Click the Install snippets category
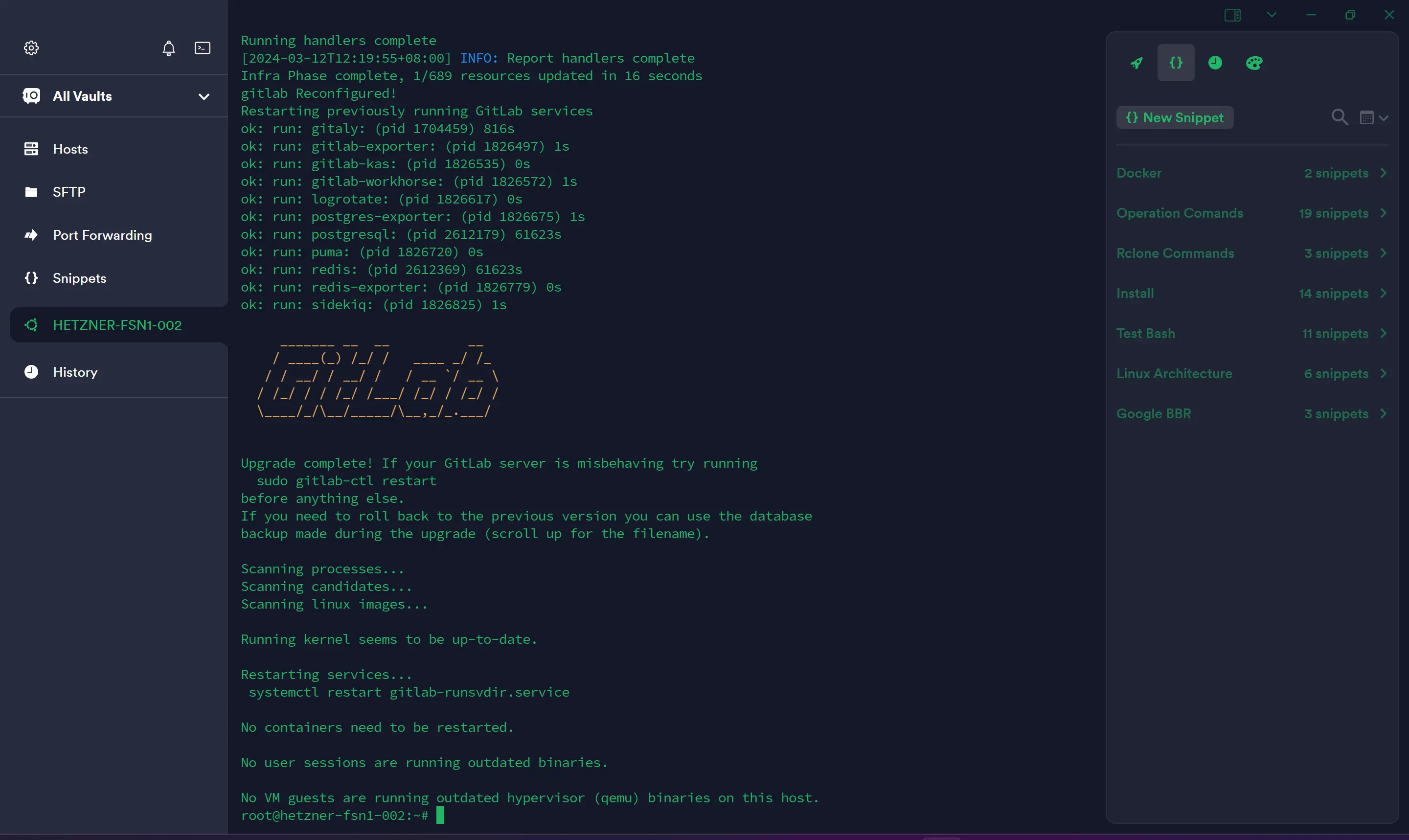The height and width of the screenshot is (840, 1409). [x=1252, y=293]
